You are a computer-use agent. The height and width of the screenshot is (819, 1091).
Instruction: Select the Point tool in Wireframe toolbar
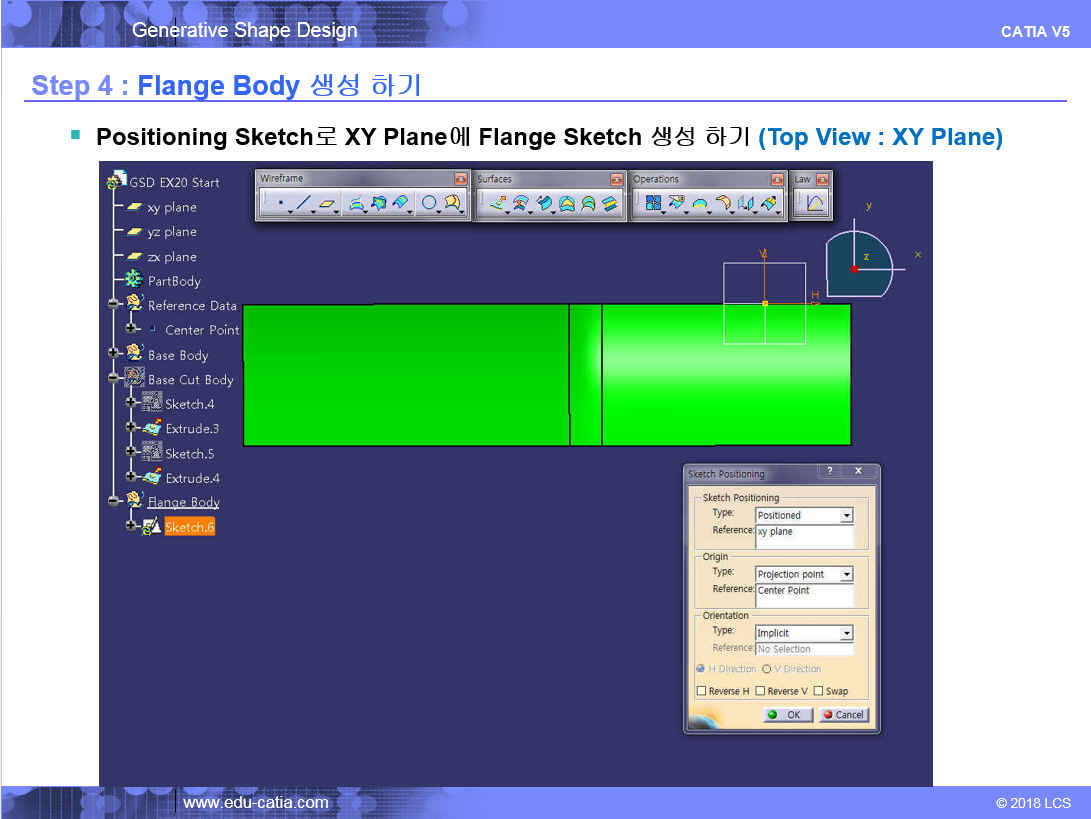(x=281, y=204)
